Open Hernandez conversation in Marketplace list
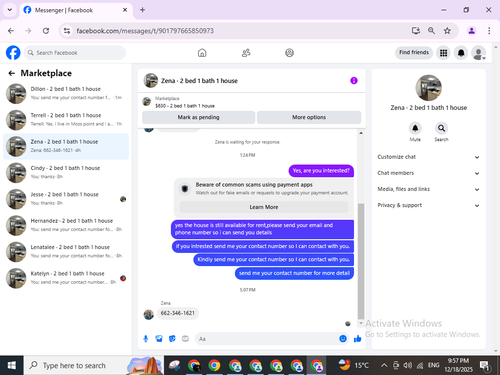Image resolution: width=500 pixels, height=375 pixels. pos(66,225)
